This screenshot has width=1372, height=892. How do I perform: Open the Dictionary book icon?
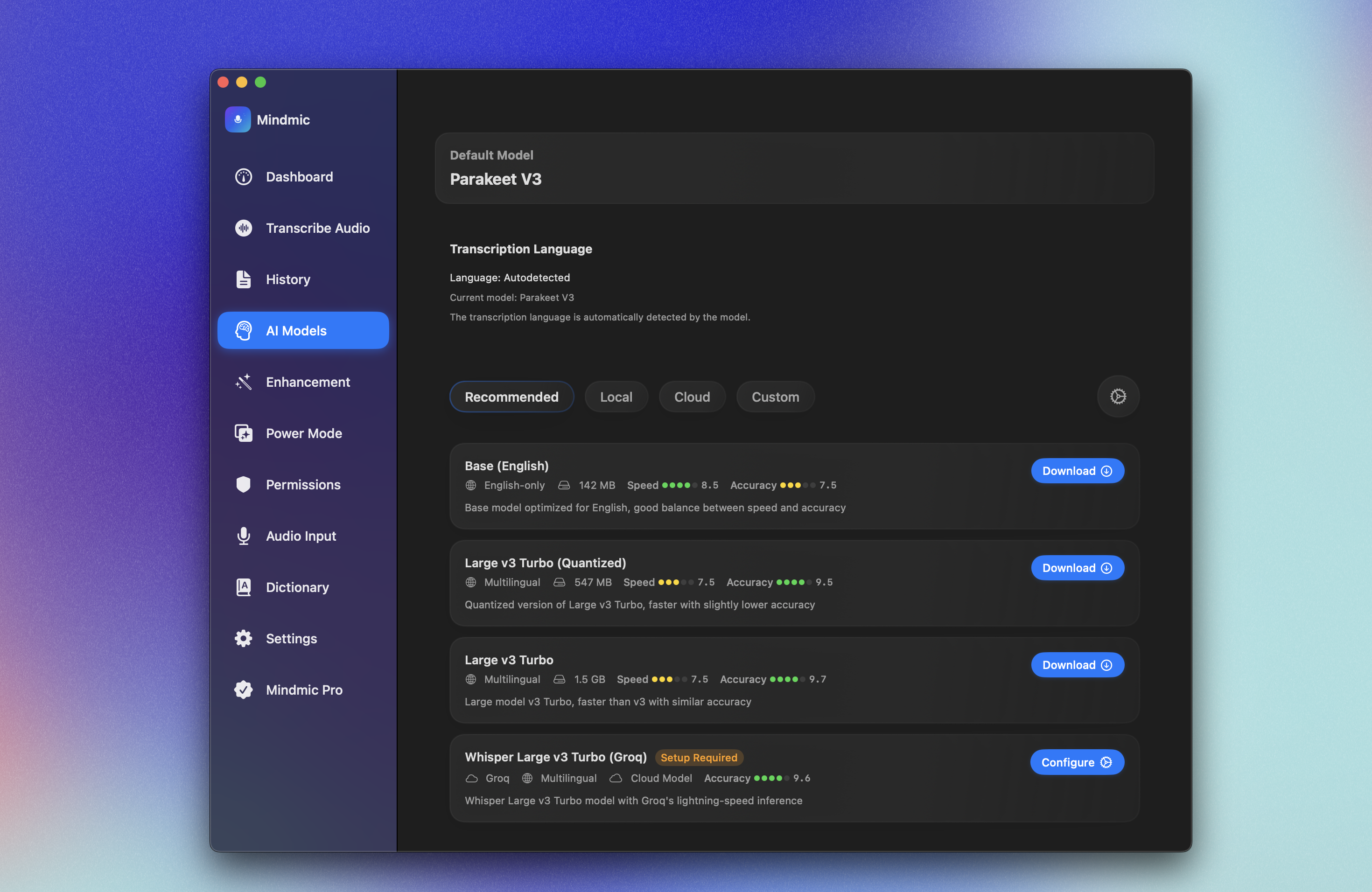(243, 587)
